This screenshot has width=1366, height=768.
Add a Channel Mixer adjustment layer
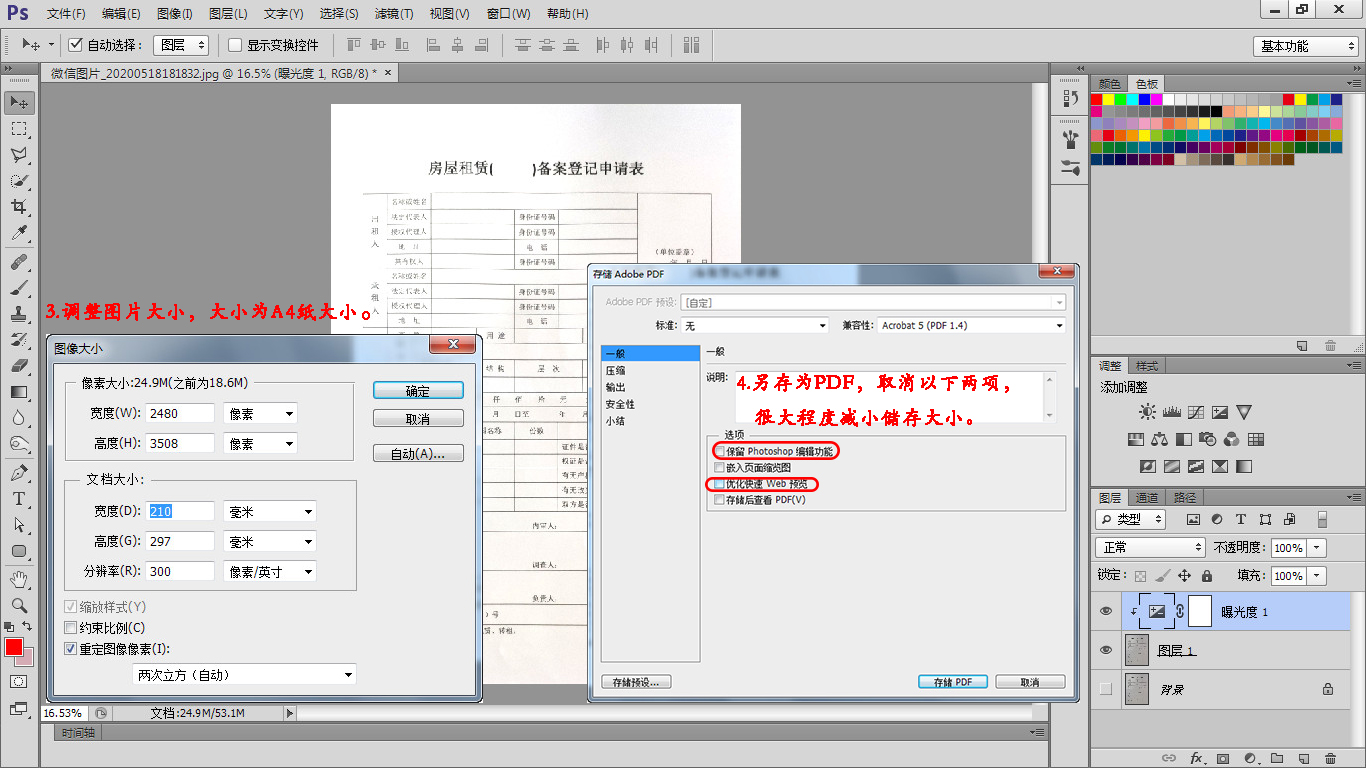pos(1232,439)
